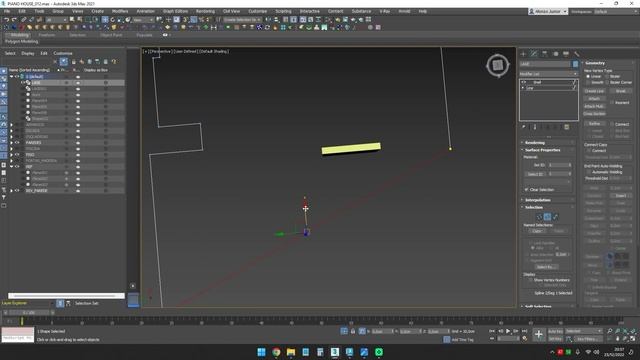
Task: Select Segment sub-object level icon
Action: pyautogui.click(x=547, y=217)
